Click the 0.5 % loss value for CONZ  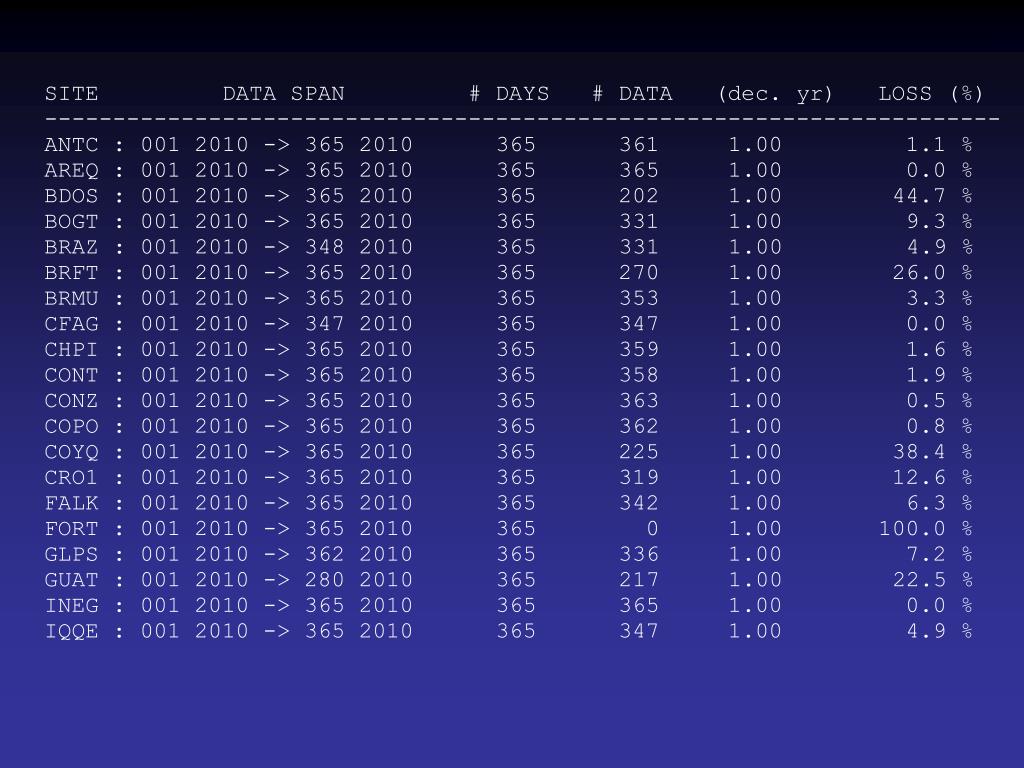[x=940, y=400]
